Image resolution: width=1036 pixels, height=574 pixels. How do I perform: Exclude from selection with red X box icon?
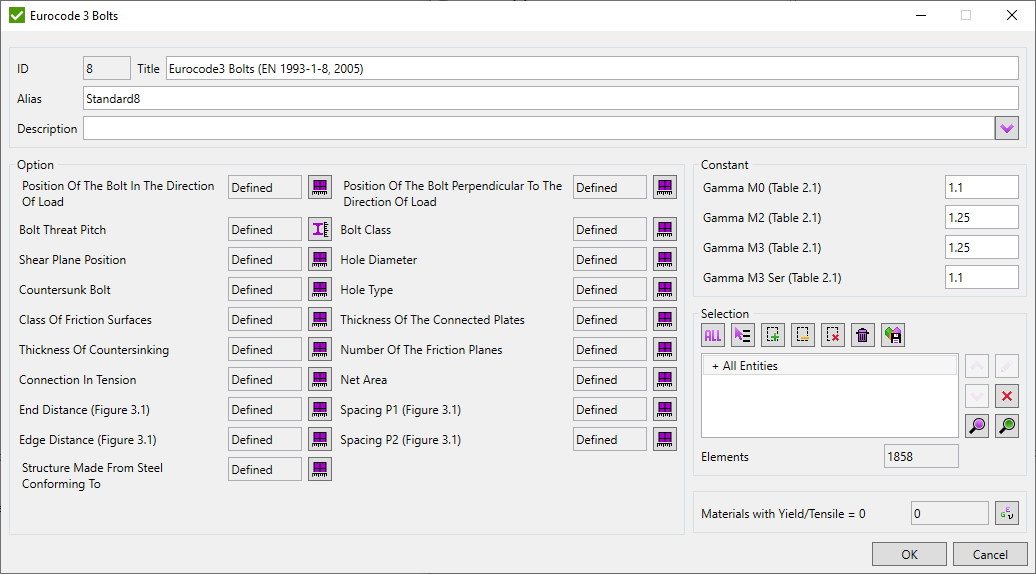[x=832, y=336]
